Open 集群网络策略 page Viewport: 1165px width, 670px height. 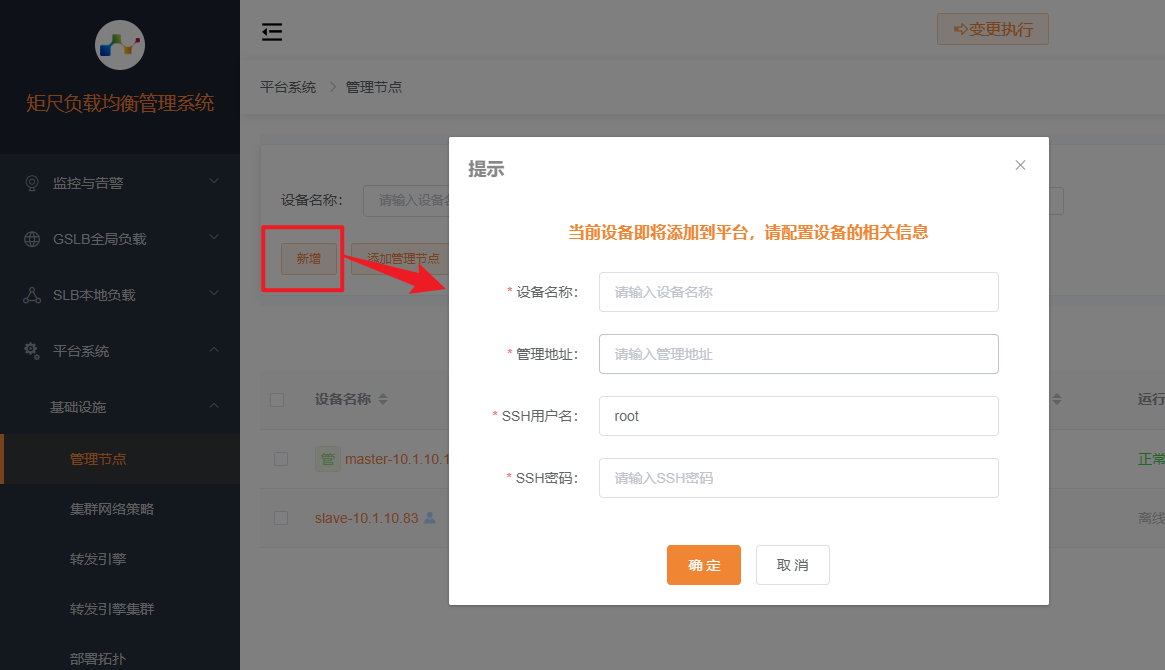120,509
